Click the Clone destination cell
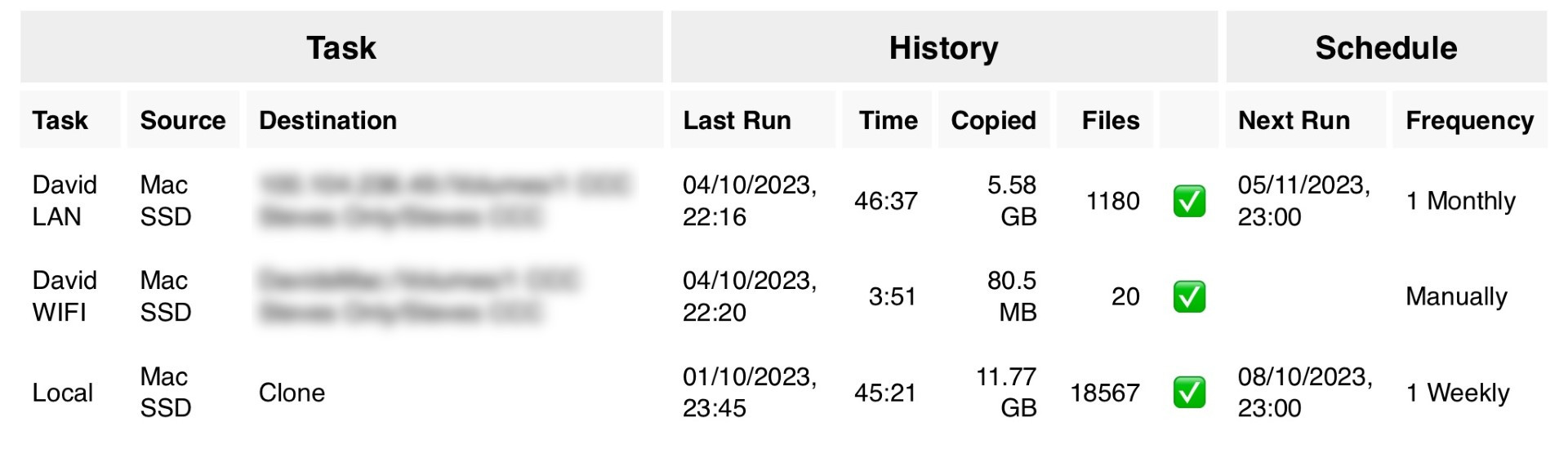Viewport: 1568px width, 471px height. point(292,393)
